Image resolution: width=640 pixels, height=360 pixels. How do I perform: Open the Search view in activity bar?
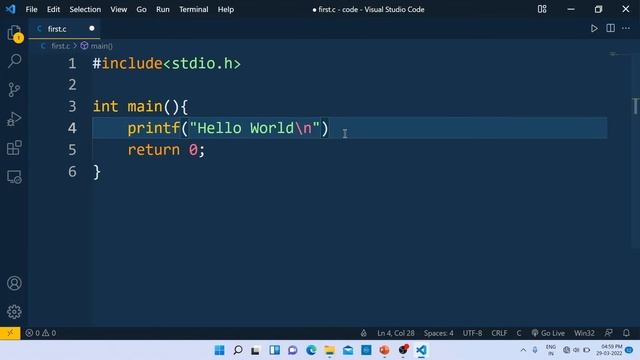coord(14,61)
